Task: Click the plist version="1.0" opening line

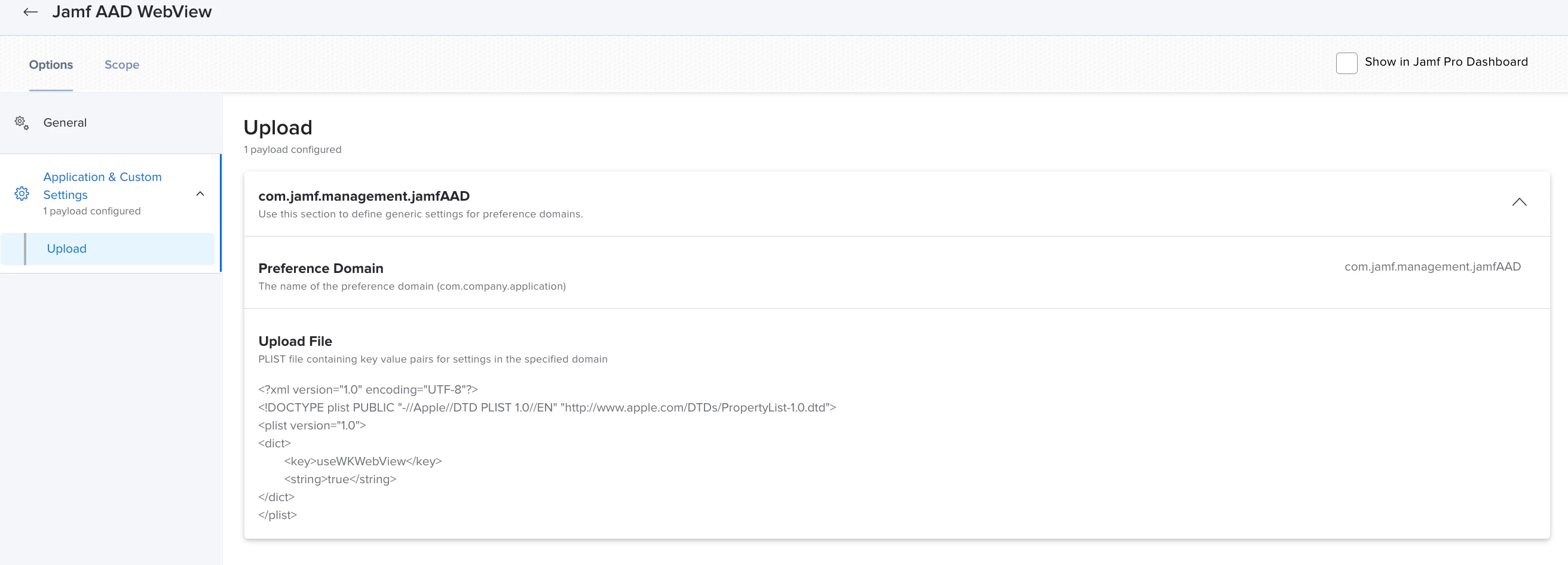Action: (312, 425)
